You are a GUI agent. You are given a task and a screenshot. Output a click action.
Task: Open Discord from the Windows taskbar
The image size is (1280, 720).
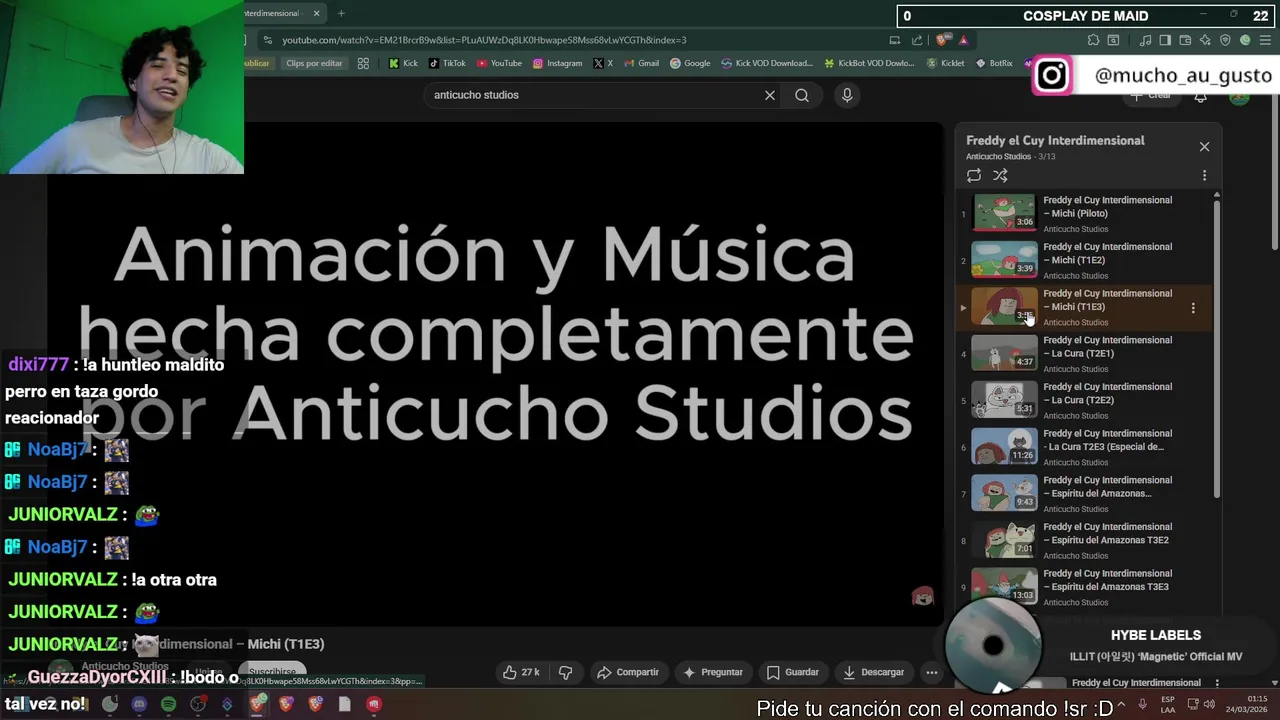pyautogui.click(x=139, y=704)
